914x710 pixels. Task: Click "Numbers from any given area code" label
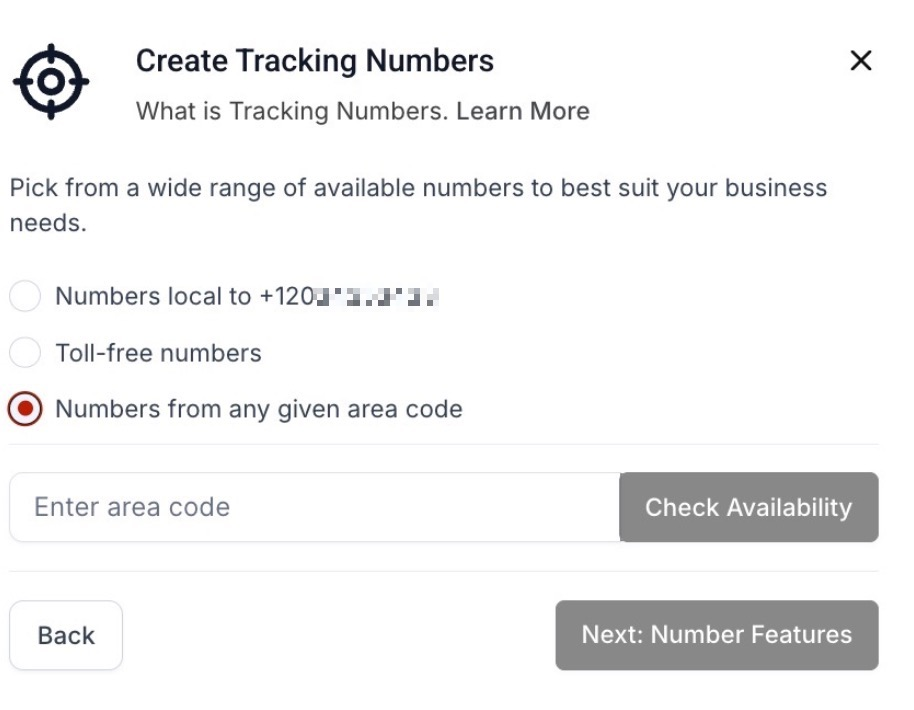(259, 409)
